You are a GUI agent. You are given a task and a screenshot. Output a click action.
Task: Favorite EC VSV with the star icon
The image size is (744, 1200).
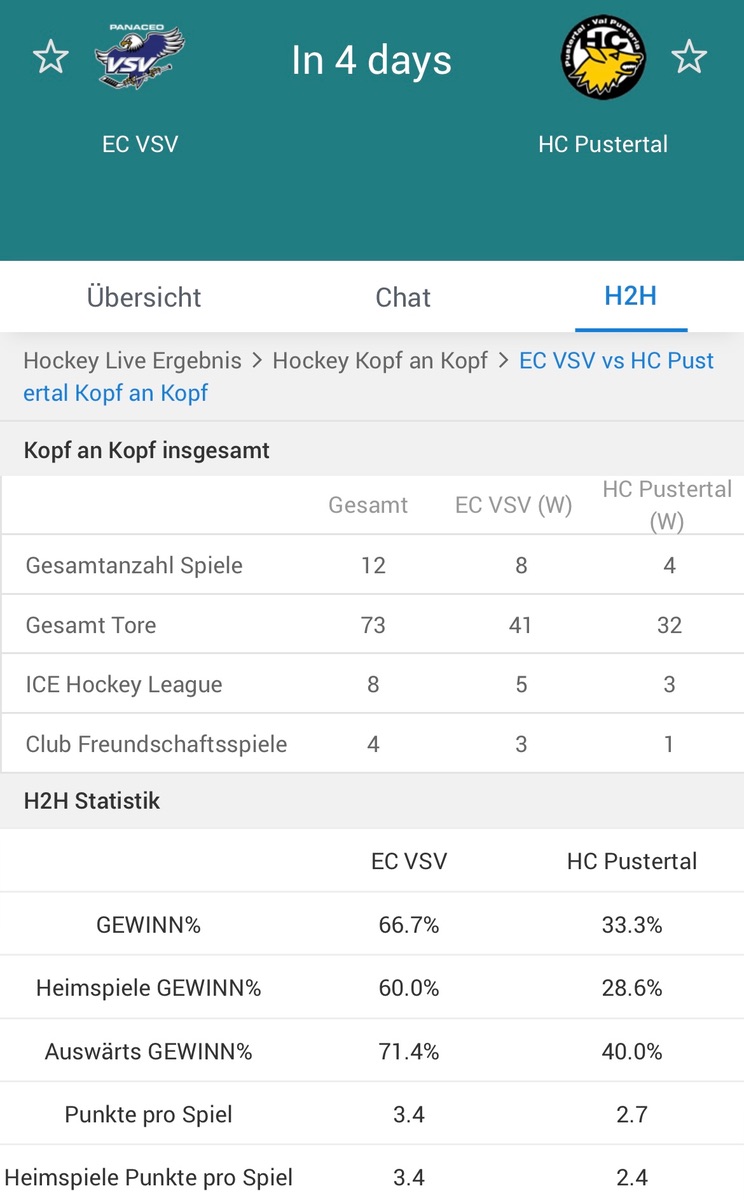pos(50,57)
